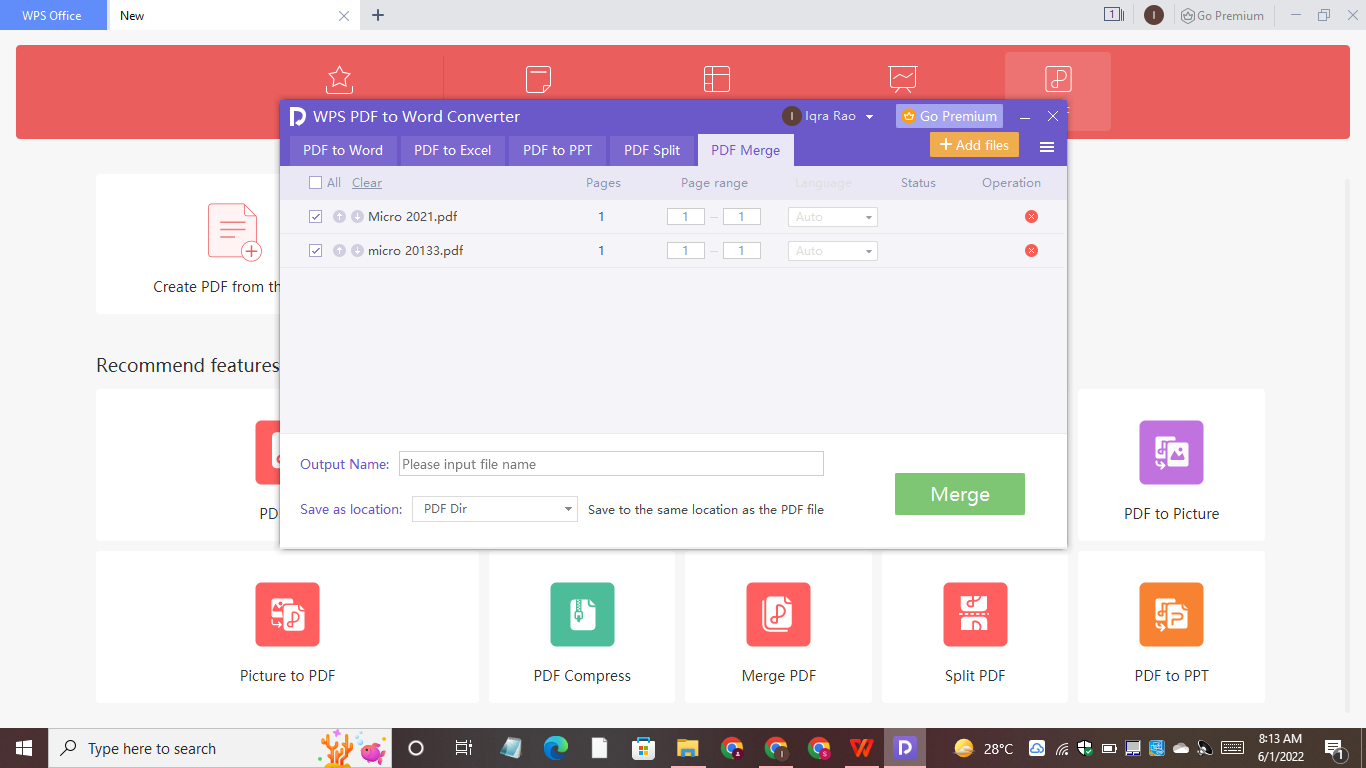Click the Create PDF icon in the background
This screenshot has width=1366, height=768.
(x=234, y=232)
